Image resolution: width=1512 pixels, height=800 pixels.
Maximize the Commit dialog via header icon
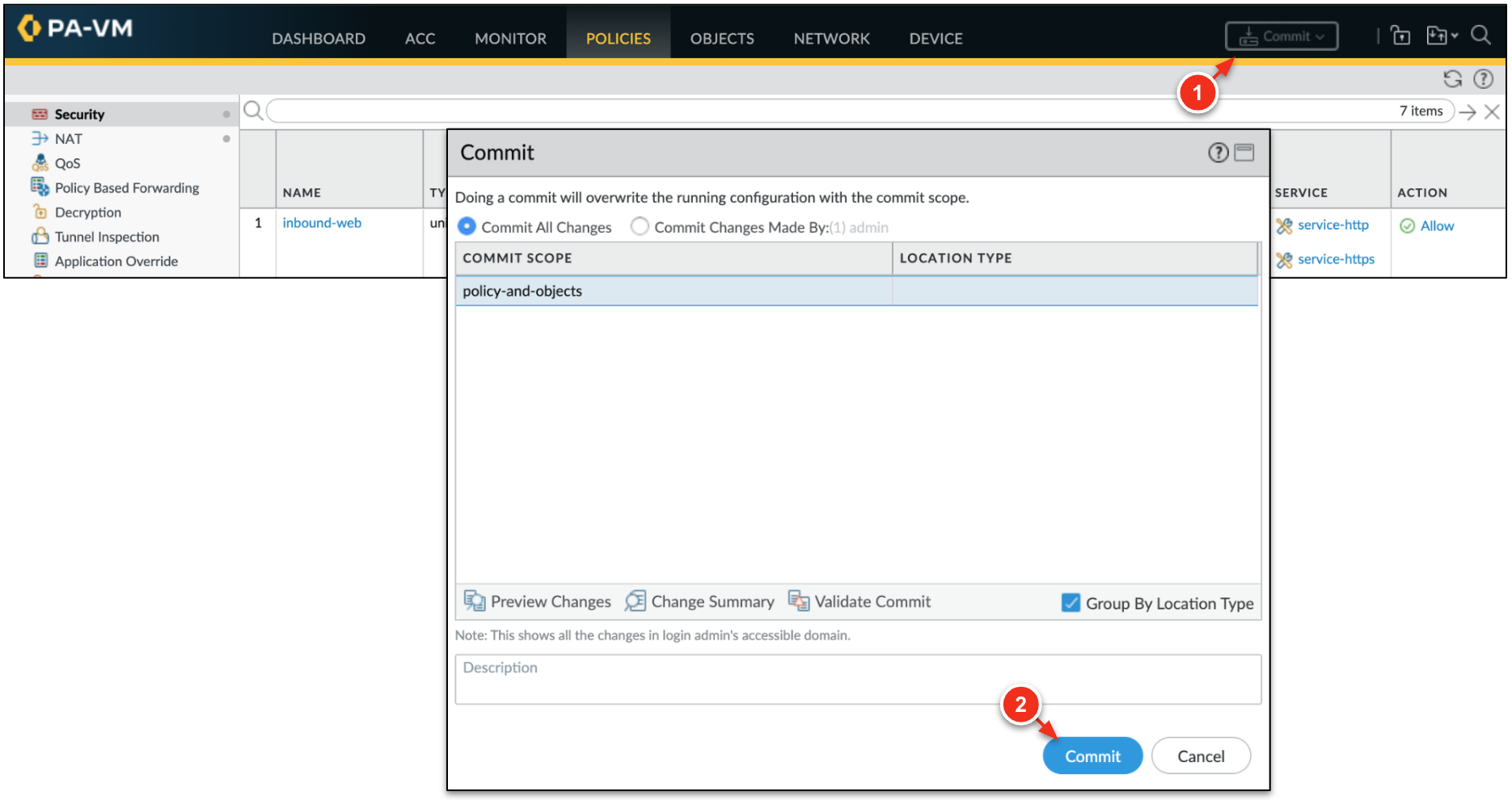pyautogui.click(x=1244, y=153)
